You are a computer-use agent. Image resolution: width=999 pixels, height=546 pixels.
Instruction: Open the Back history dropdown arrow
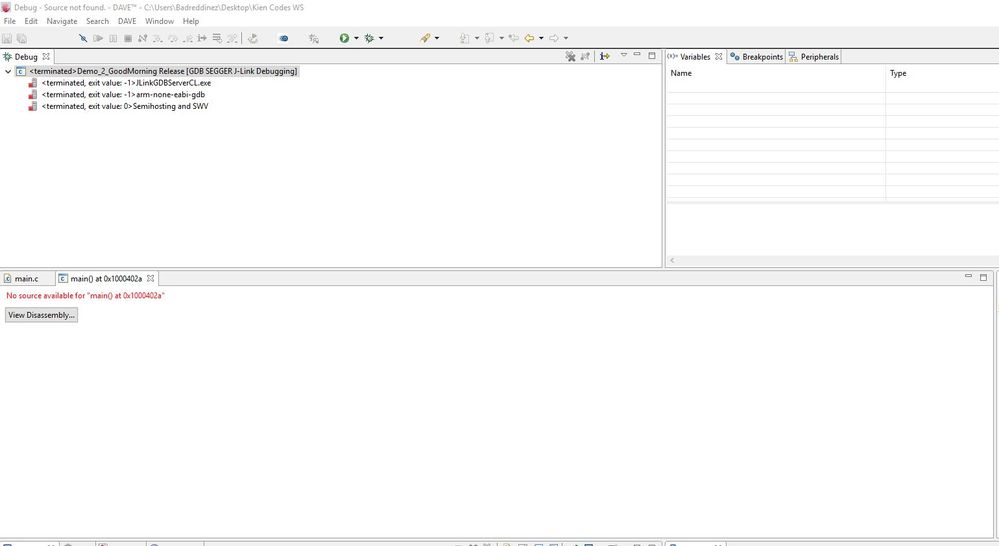541,38
